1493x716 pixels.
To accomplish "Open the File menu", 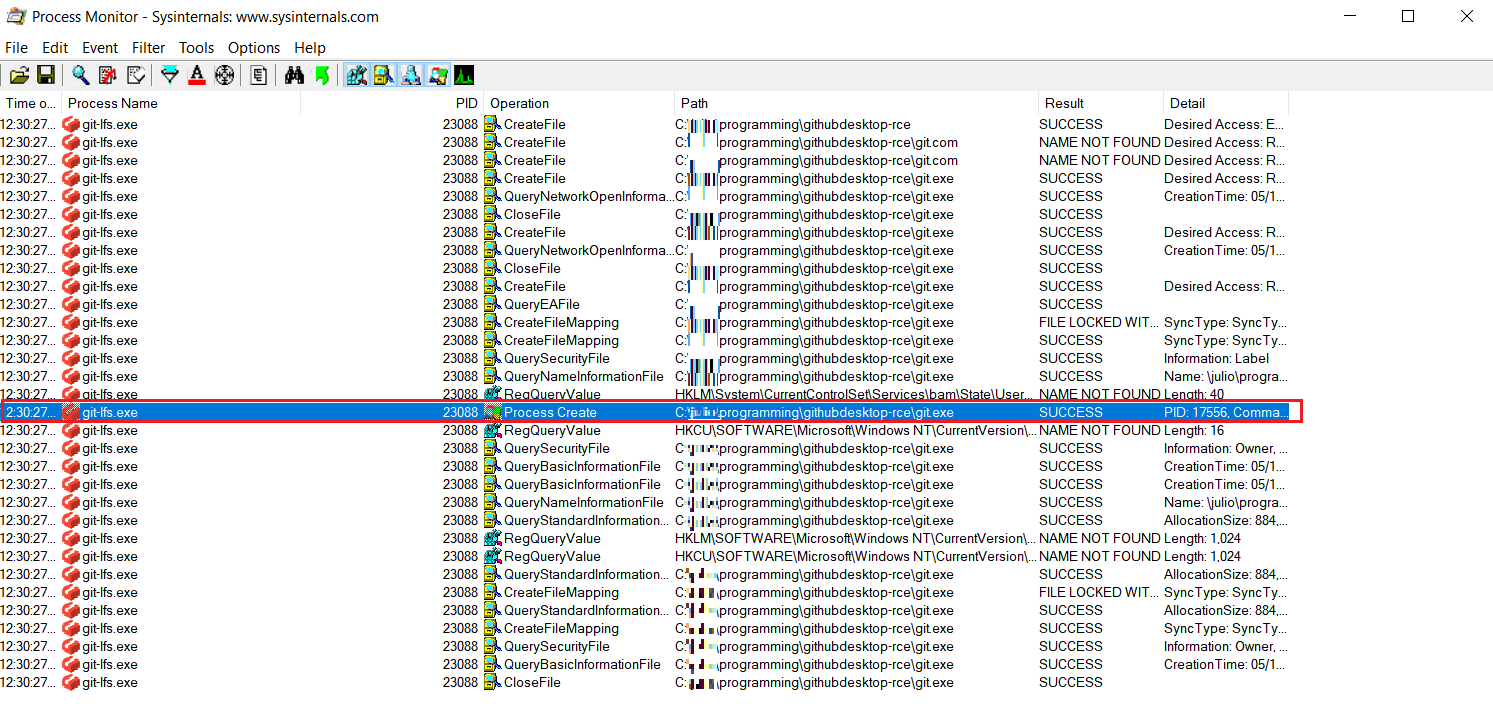I will click(17, 47).
